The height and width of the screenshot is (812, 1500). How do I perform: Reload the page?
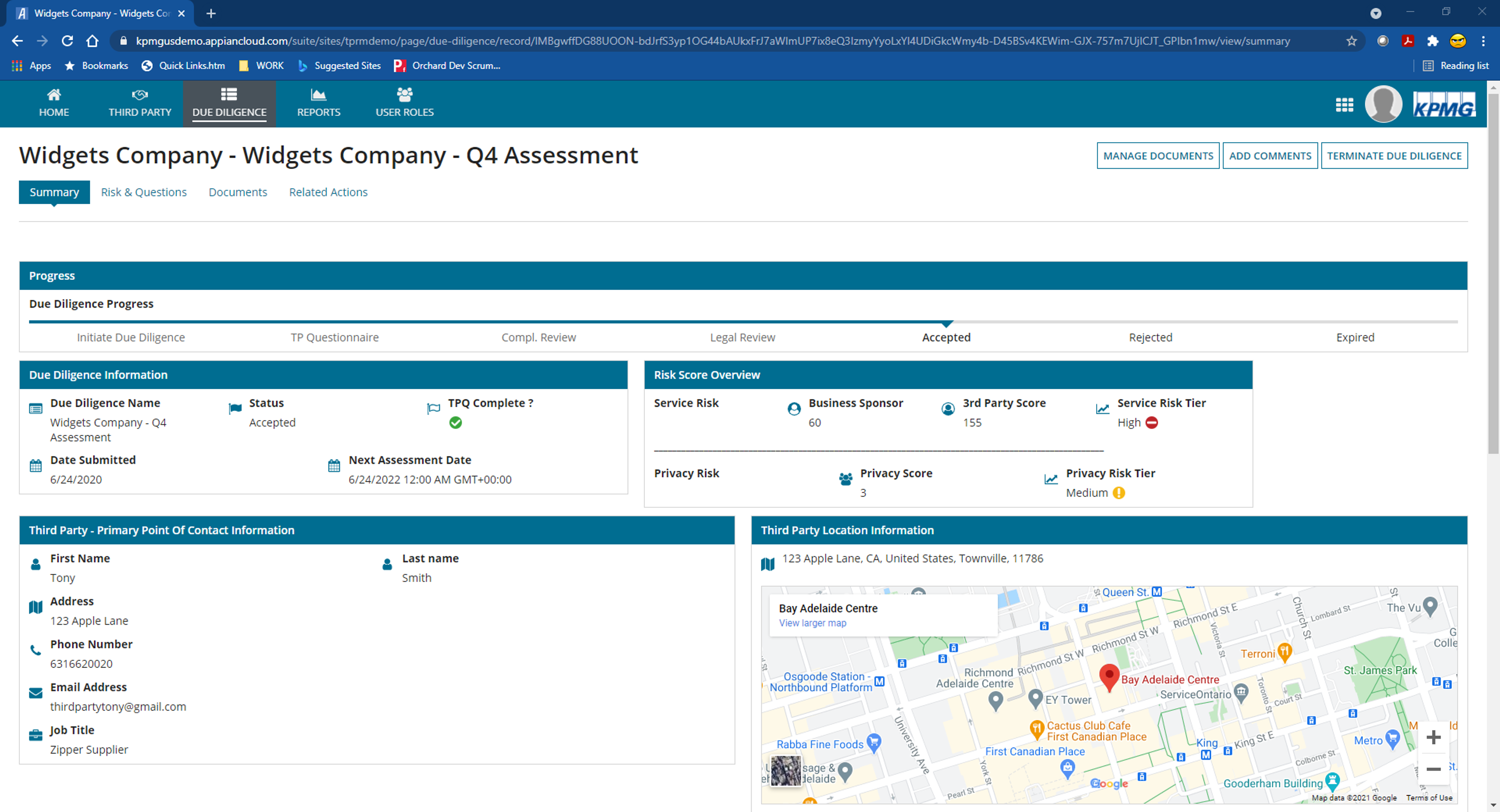coord(68,41)
